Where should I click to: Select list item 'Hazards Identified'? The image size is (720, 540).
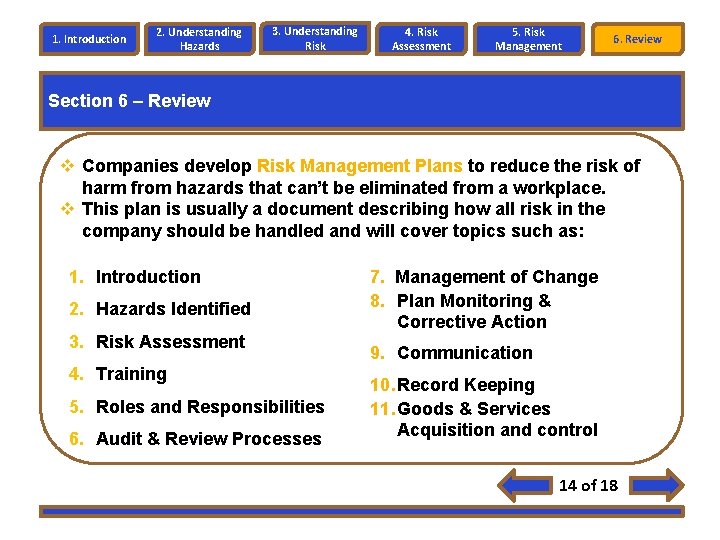click(x=173, y=309)
